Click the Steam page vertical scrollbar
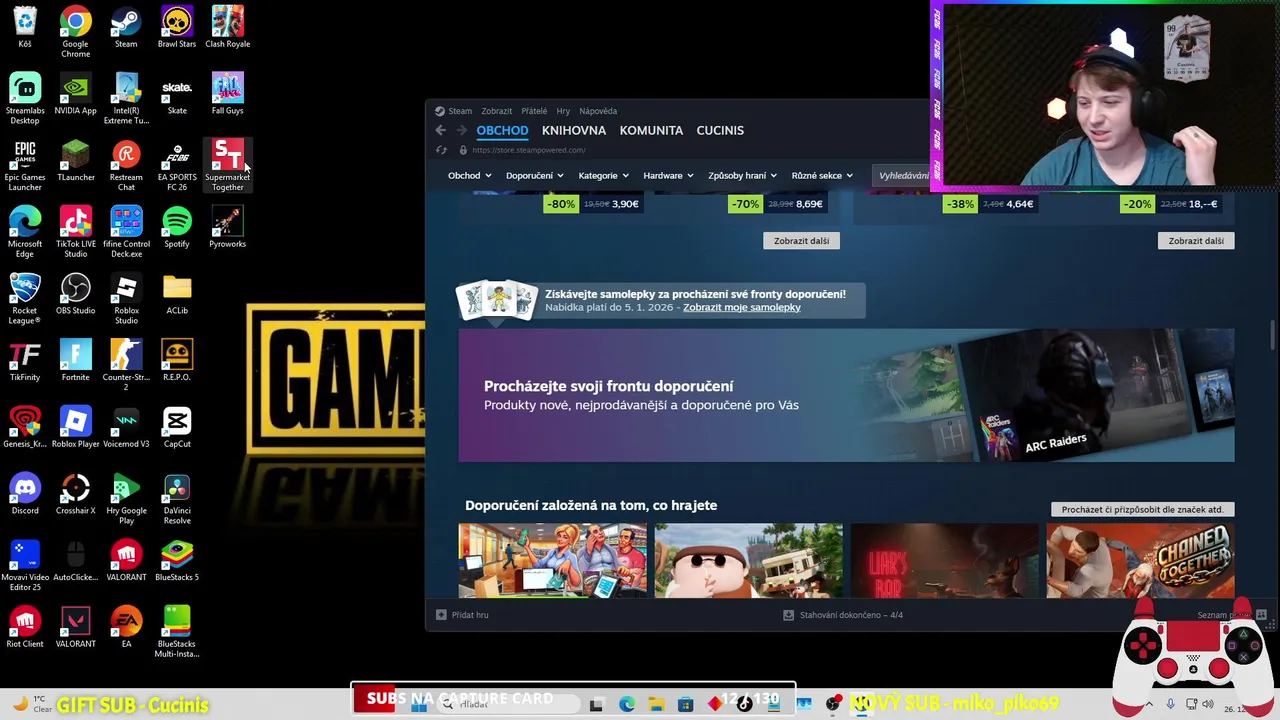Image resolution: width=1280 pixels, height=720 pixels. [1273, 335]
